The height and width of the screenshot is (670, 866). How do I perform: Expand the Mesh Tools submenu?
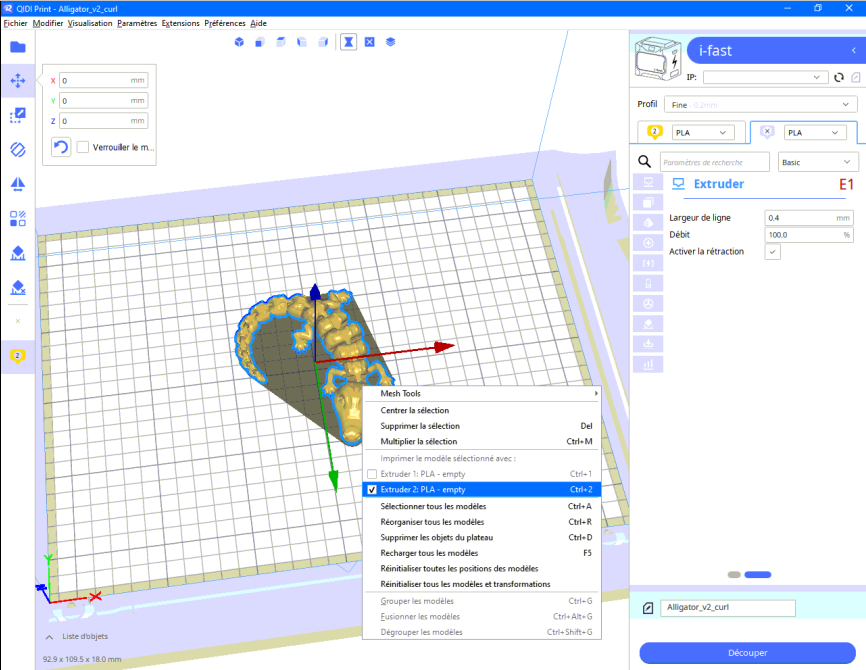pos(482,393)
